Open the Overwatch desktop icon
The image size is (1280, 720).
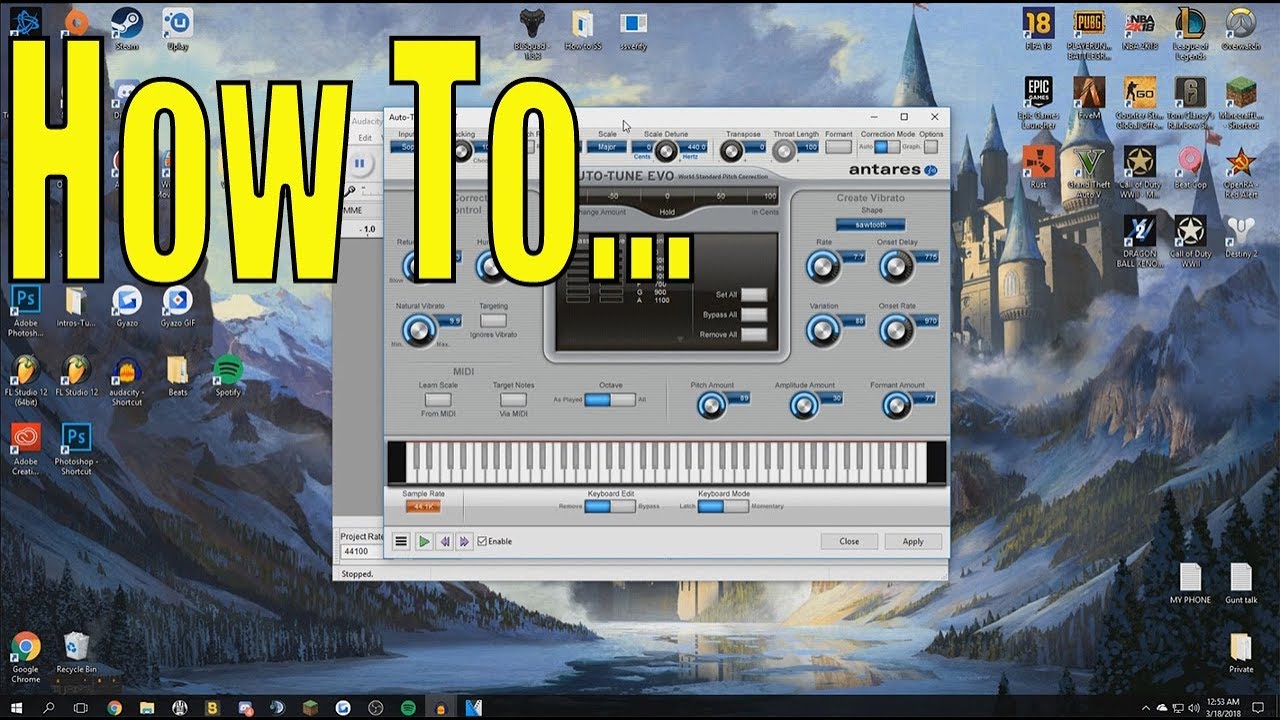(1240, 30)
